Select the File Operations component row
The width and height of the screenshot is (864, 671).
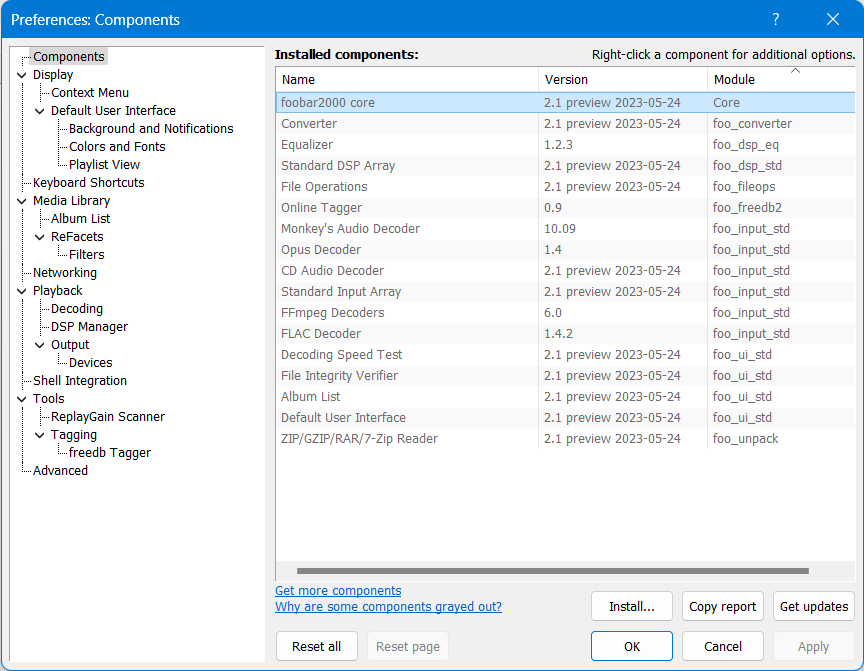pos(565,187)
